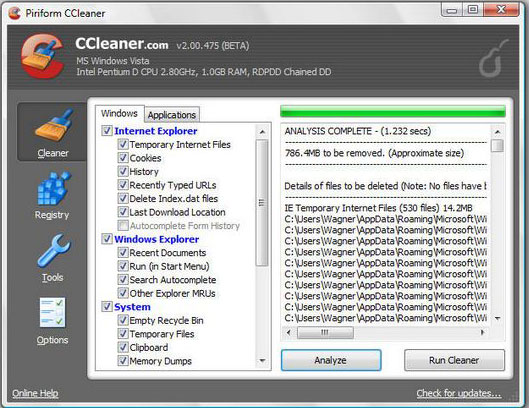The height and width of the screenshot is (408, 529).
Task: Uncheck the Cookies checkbox
Action: (x=123, y=158)
